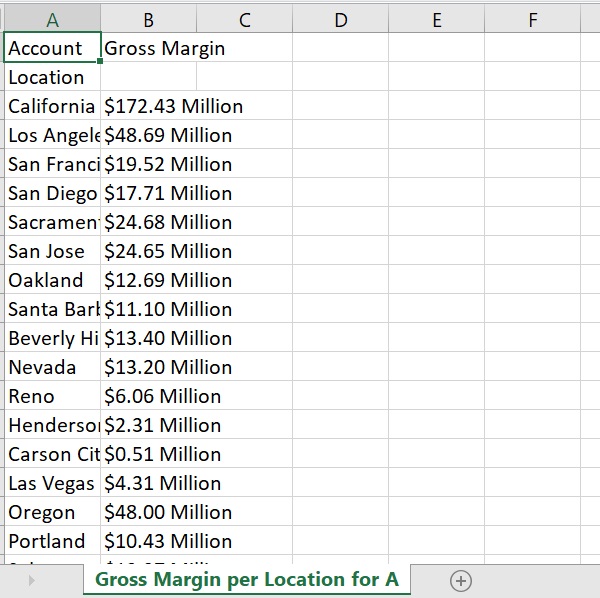Select the Oakland $12.69 Million cell

[148, 280]
